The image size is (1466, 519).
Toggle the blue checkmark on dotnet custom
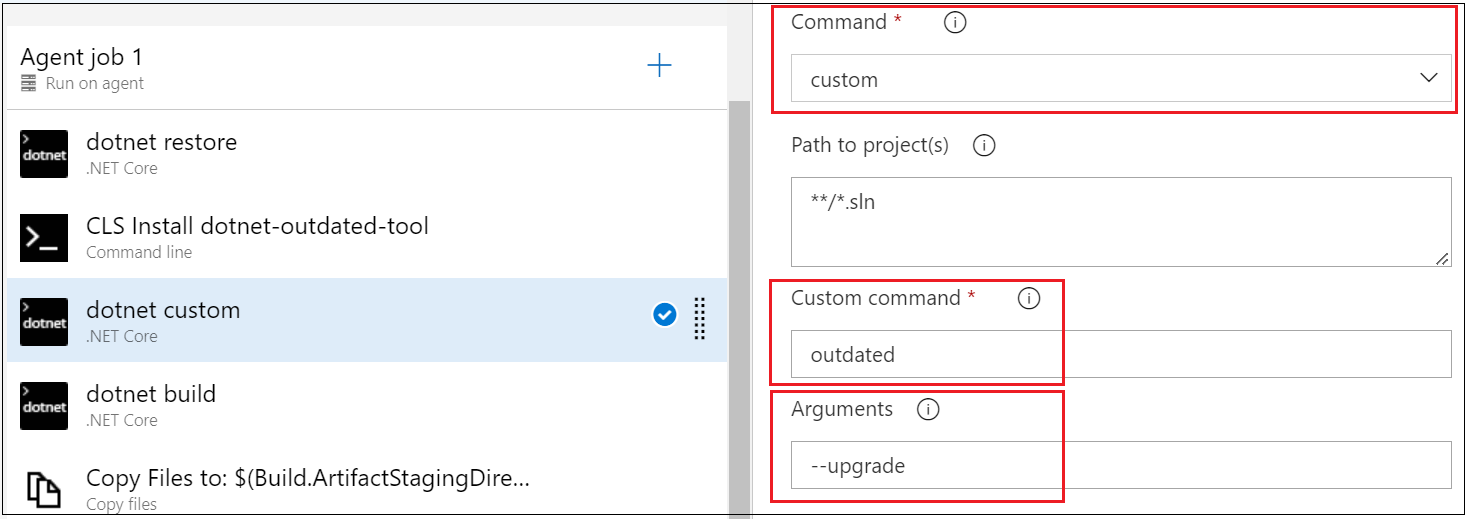point(664,315)
